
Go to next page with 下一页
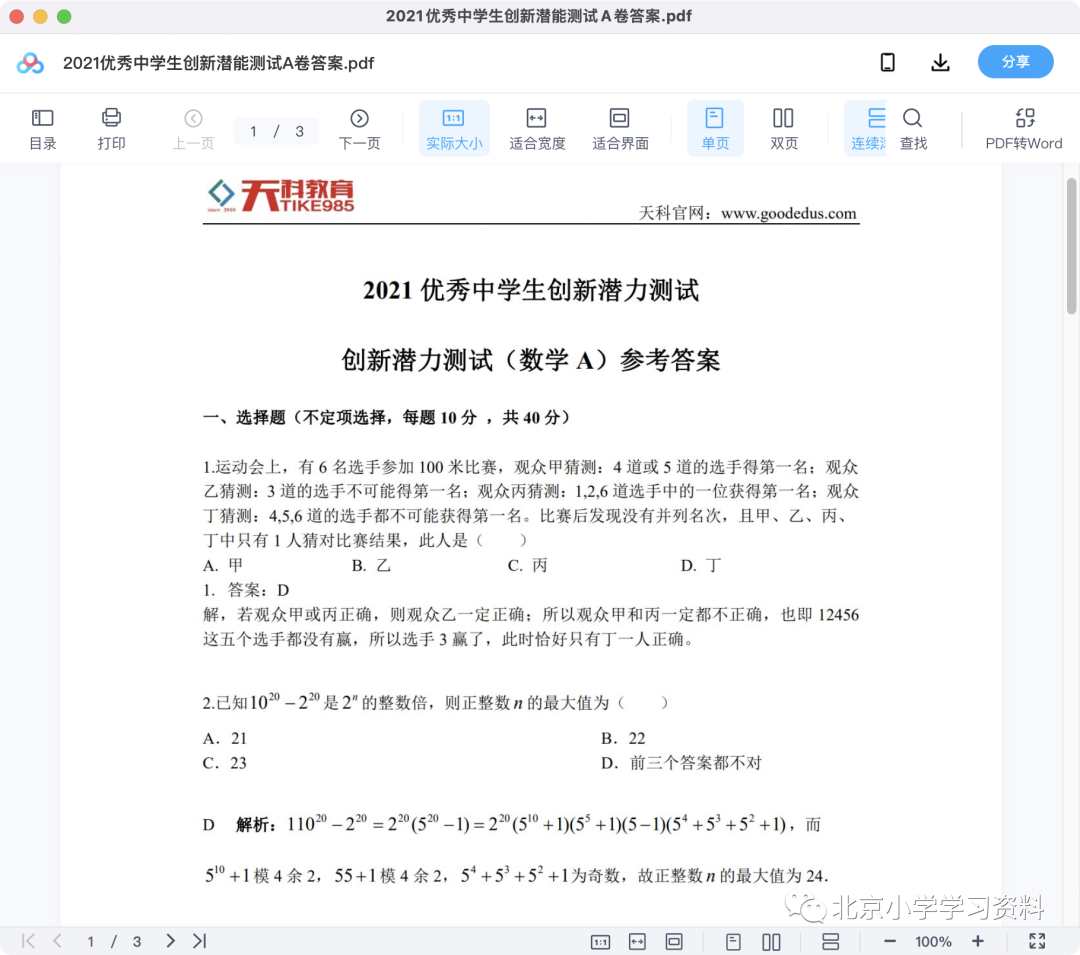pyautogui.click(x=360, y=129)
